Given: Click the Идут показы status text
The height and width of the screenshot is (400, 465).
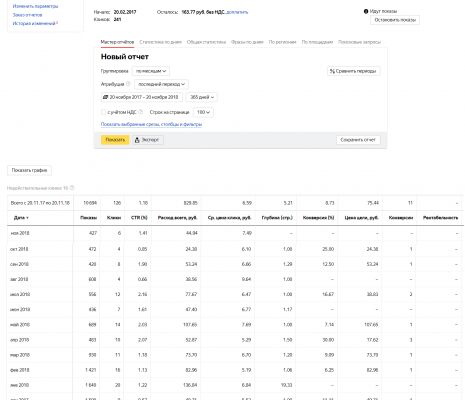Looking at the screenshot, I should pos(383,11).
